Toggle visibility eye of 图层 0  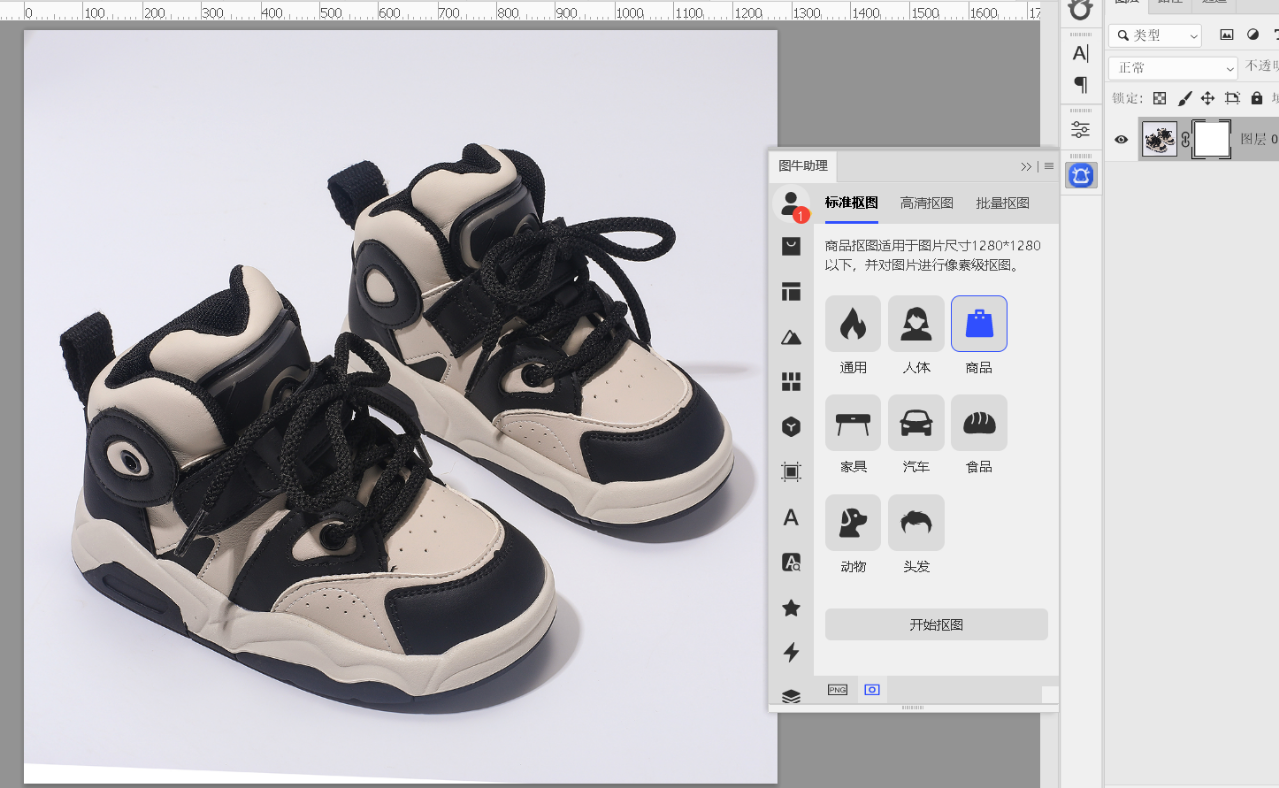(x=1121, y=140)
